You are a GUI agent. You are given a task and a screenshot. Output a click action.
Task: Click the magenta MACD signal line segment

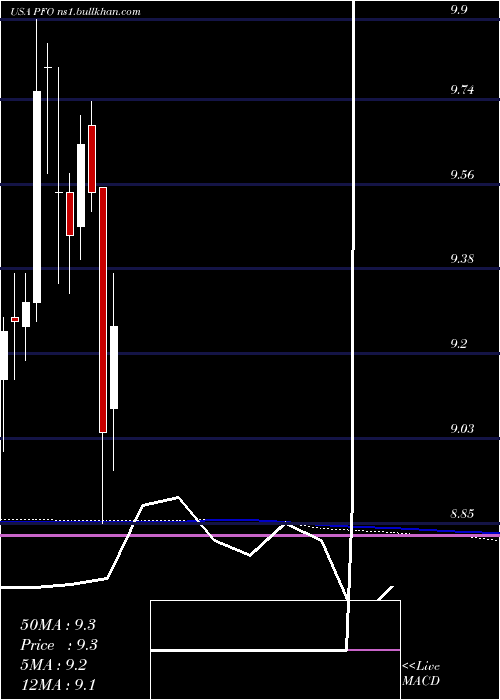click(374, 650)
